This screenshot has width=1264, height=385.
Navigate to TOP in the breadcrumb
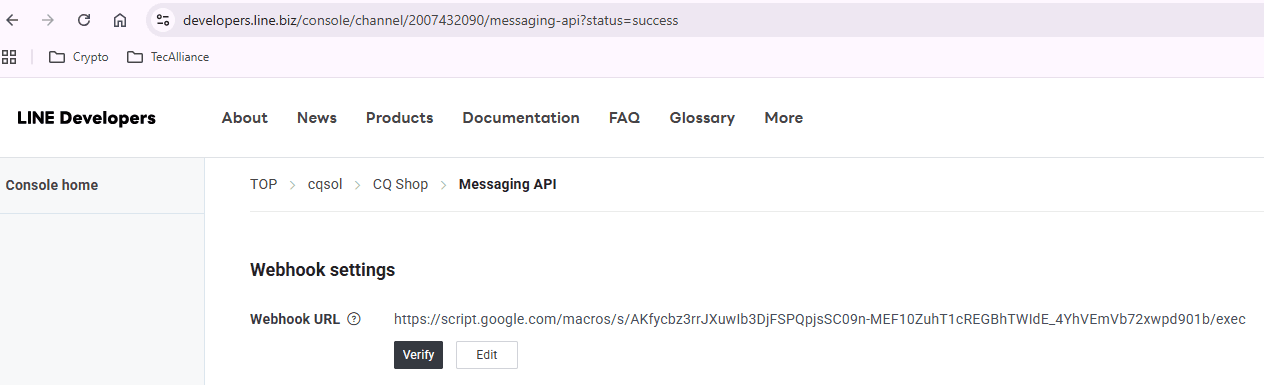tap(264, 184)
